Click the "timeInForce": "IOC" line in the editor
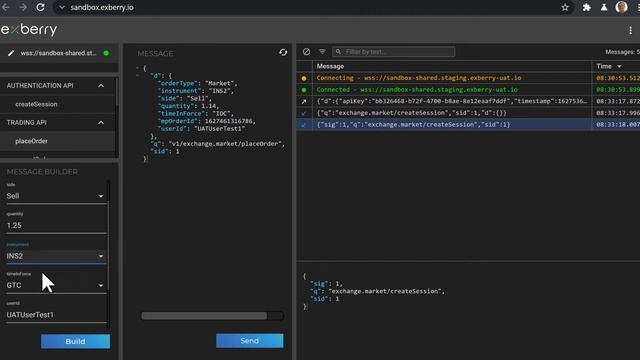This screenshot has height=360, width=640. coord(196,113)
